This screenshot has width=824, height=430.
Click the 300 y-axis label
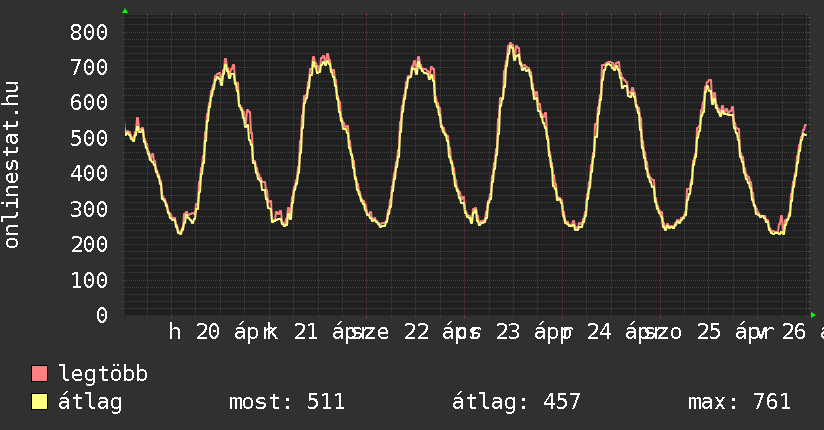(x=89, y=209)
